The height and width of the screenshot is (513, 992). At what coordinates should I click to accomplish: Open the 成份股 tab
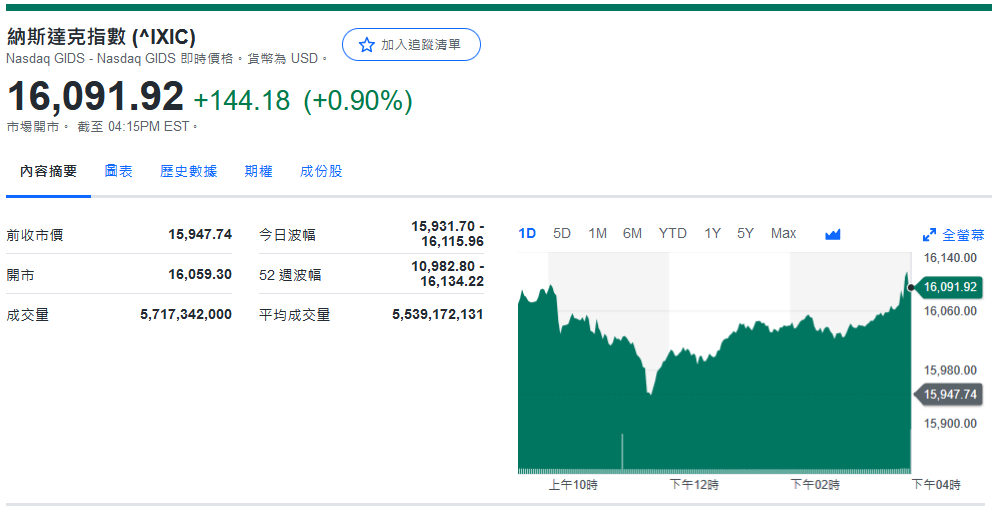(x=321, y=171)
